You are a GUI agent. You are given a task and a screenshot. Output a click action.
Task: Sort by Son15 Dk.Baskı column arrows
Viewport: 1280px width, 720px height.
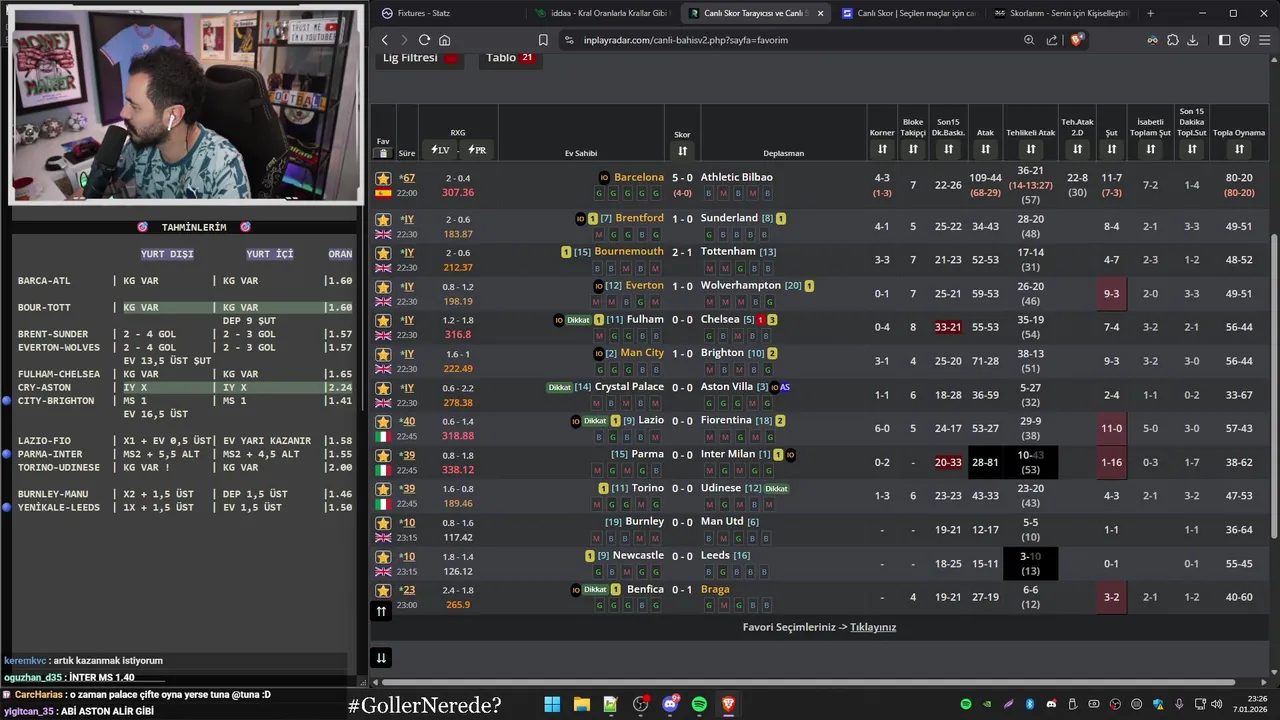(948, 150)
